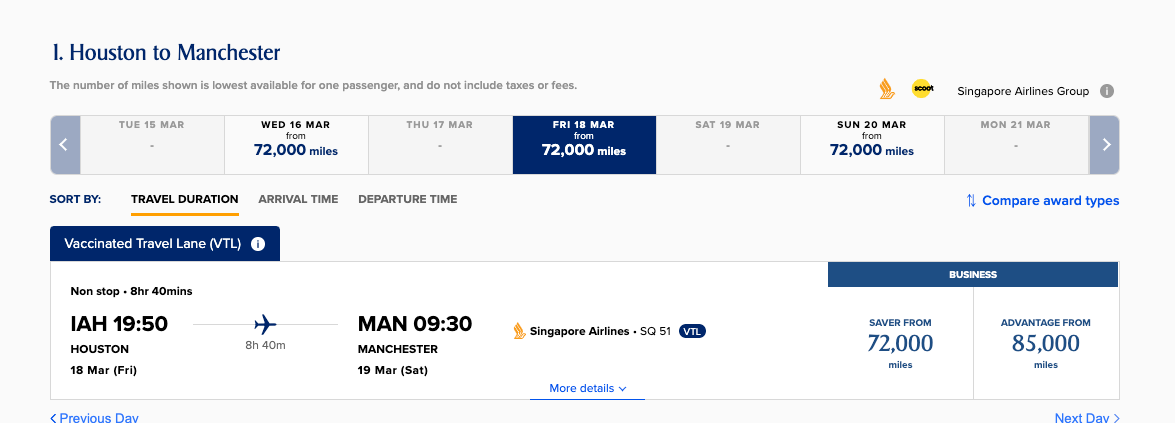This screenshot has width=1175, height=423.
Task: Click the next dates arrow in the date carousel
Action: coord(1105,145)
